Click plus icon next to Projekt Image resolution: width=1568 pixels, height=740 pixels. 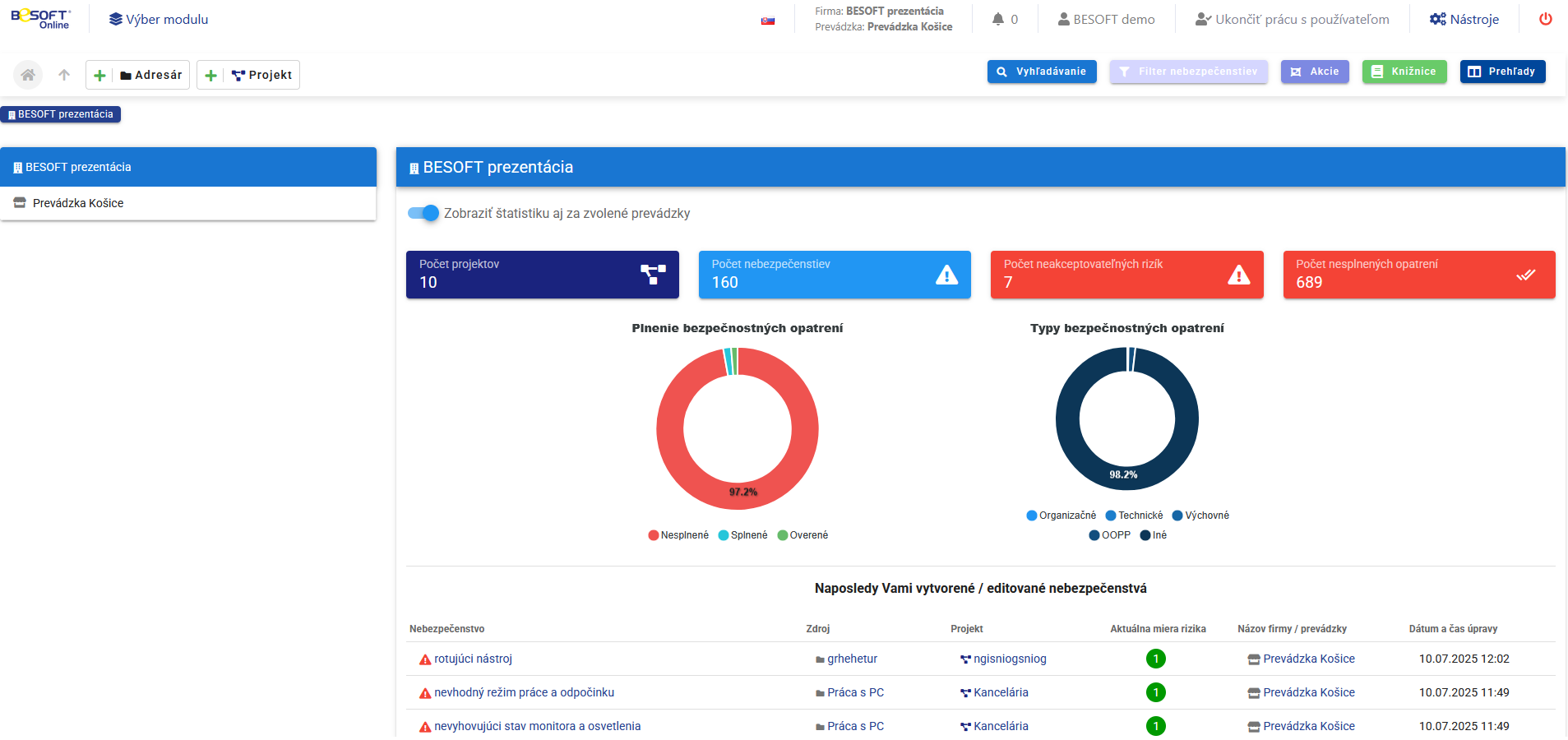pos(210,75)
